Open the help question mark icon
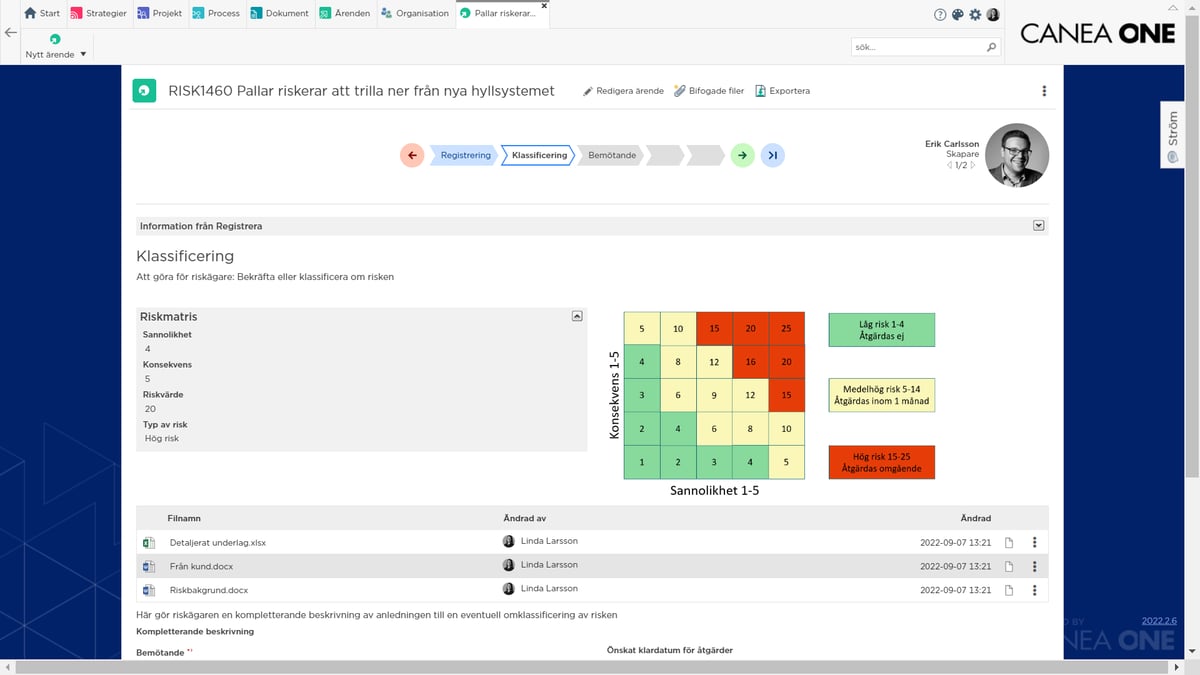This screenshot has height=675, width=1200. click(x=940, y=14)
